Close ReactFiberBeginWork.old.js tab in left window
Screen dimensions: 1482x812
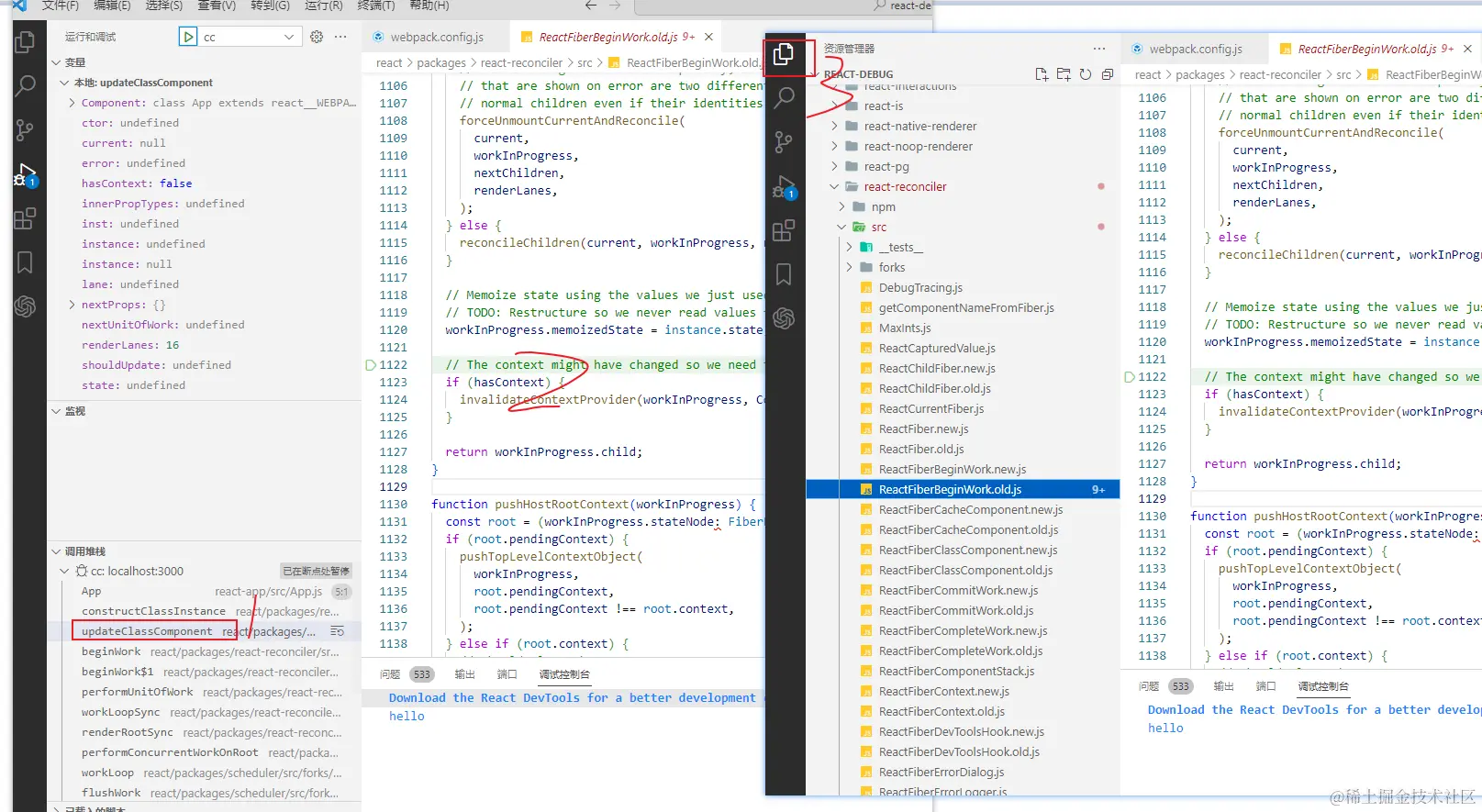[708, 37]
